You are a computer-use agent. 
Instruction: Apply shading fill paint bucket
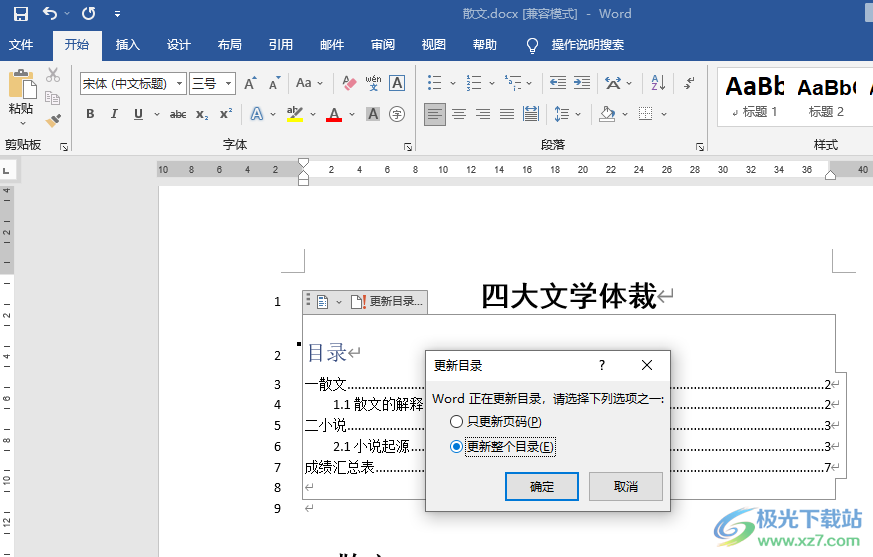click(x=607, y=115)
